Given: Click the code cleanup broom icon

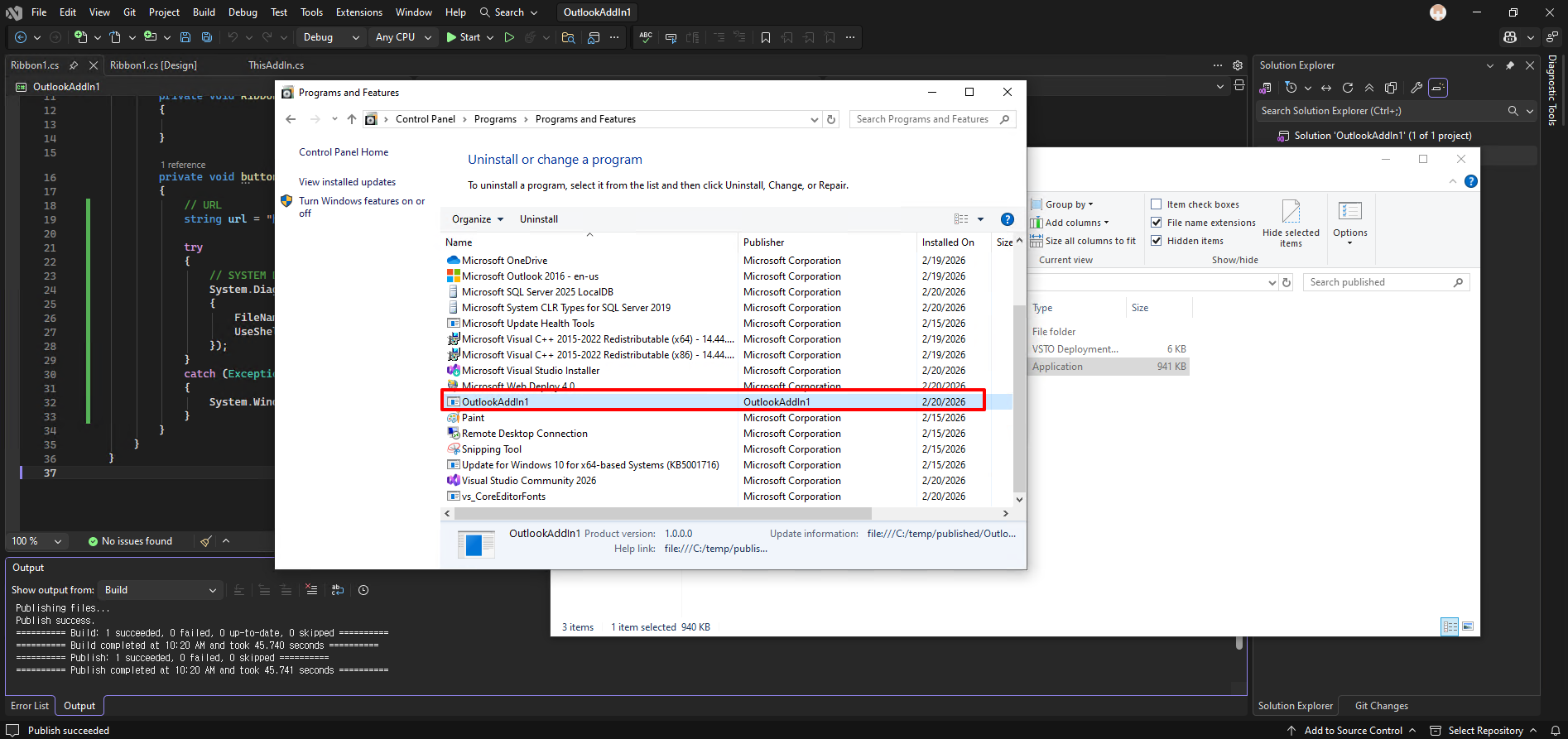Looking at the screenshot, I should (x=205, y=541).
